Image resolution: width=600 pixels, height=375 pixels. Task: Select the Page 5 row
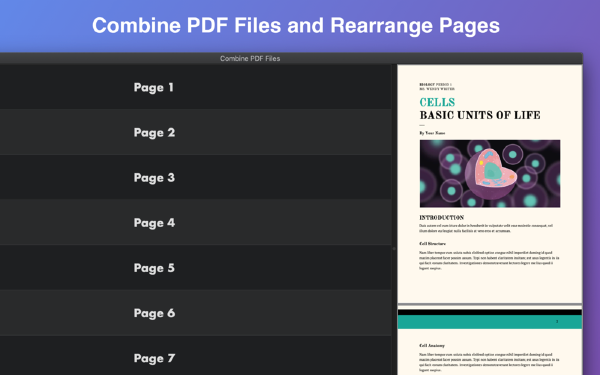pos(196,267)
